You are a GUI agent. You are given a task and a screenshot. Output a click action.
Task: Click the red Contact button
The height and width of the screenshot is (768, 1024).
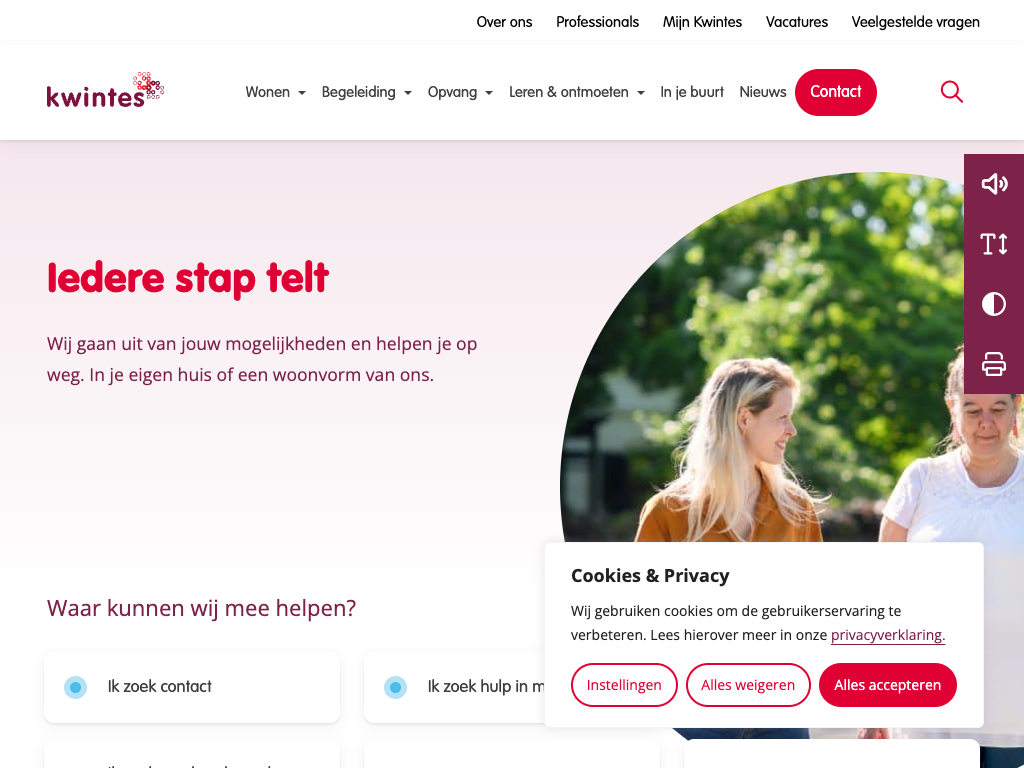point(836,92)
